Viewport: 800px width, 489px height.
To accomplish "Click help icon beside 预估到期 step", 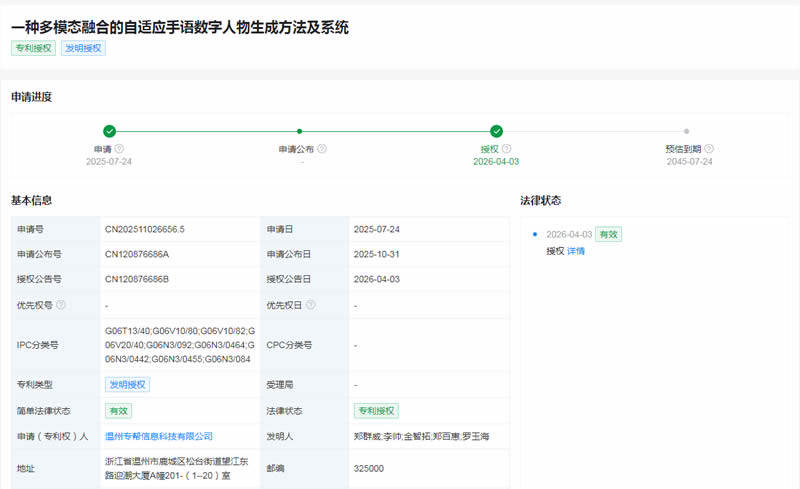I will tap(709, 149).
